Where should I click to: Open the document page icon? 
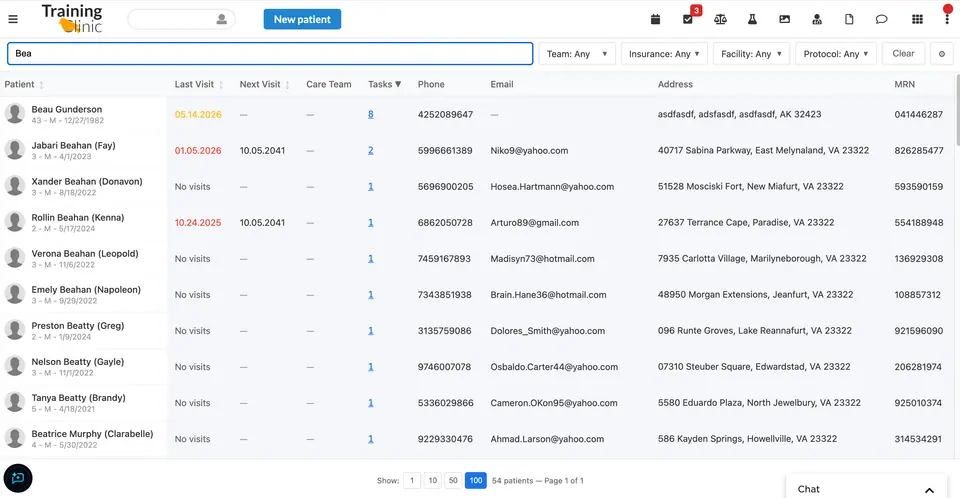[x=849, y=19]
